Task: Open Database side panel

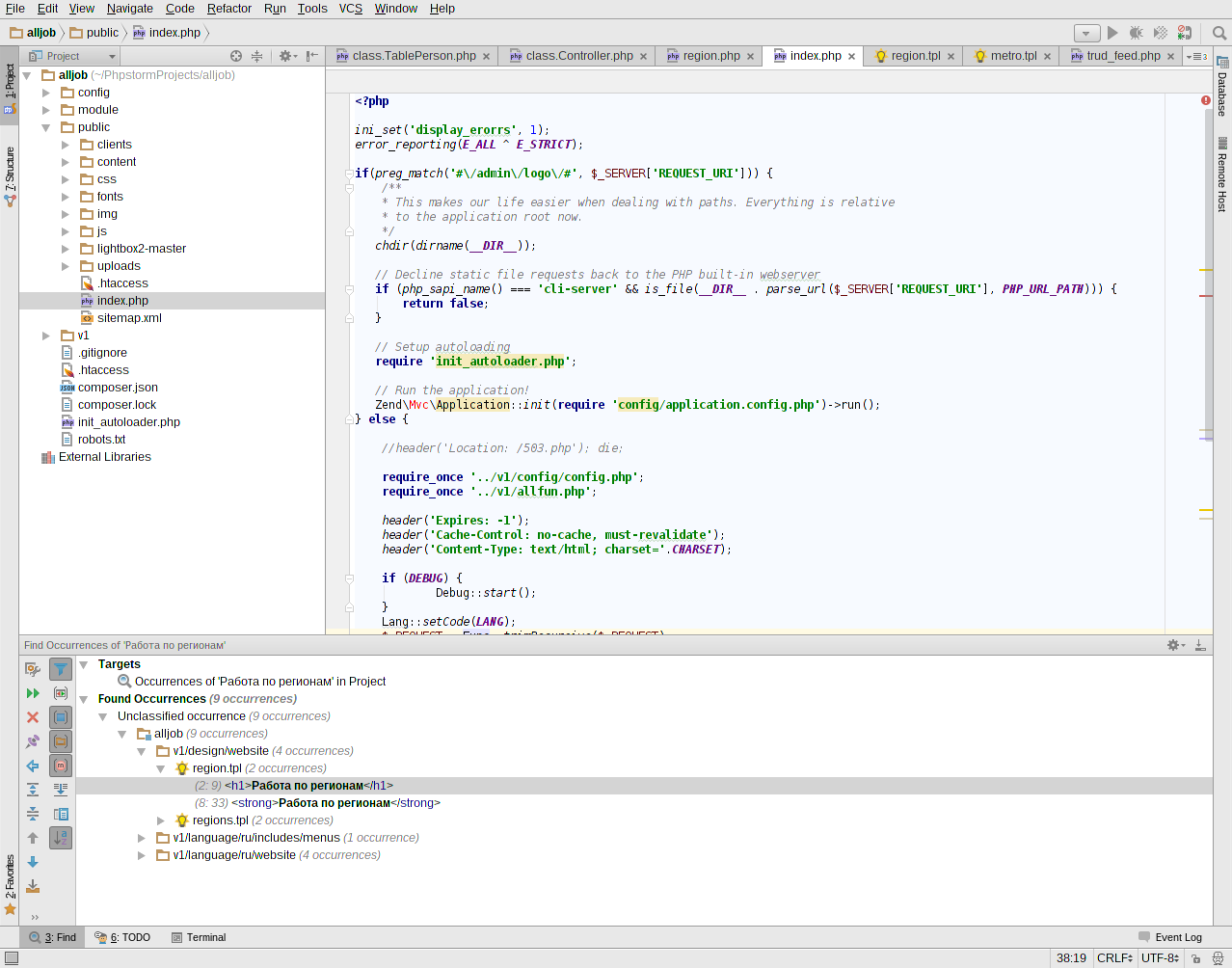Action: [x=1222, y=87]
